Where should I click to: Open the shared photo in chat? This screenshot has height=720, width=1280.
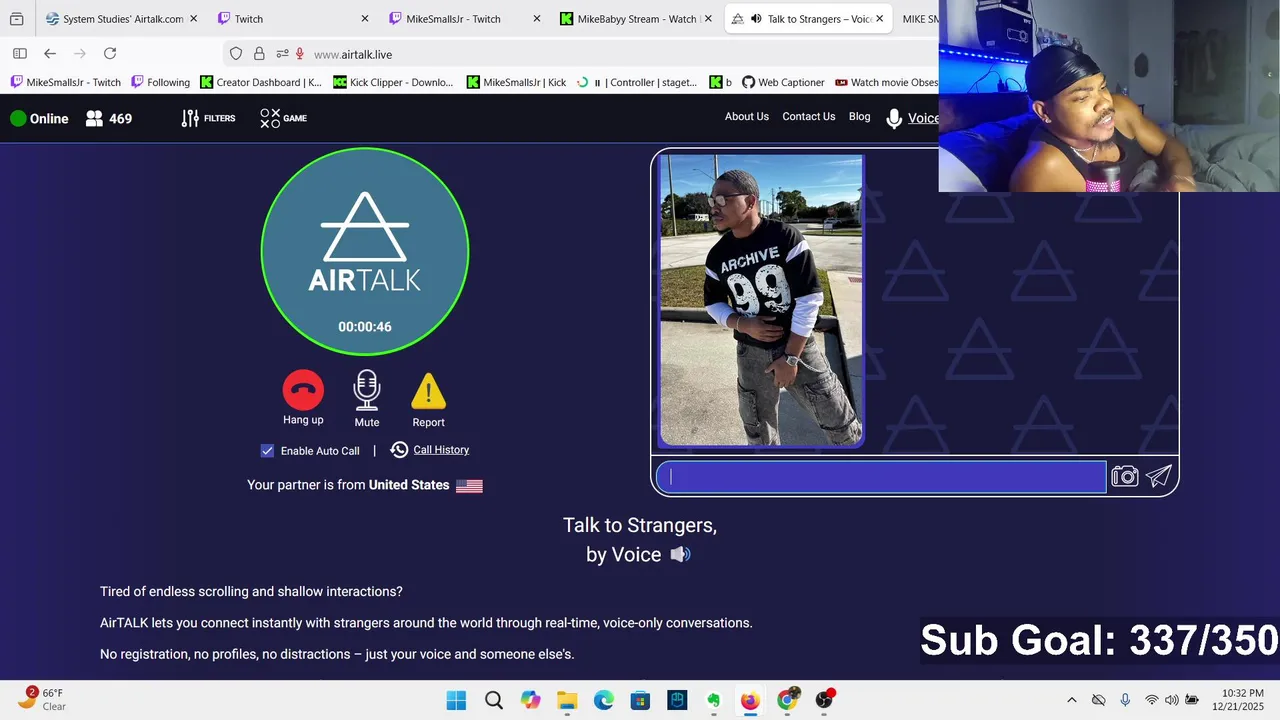click(761, 300)
